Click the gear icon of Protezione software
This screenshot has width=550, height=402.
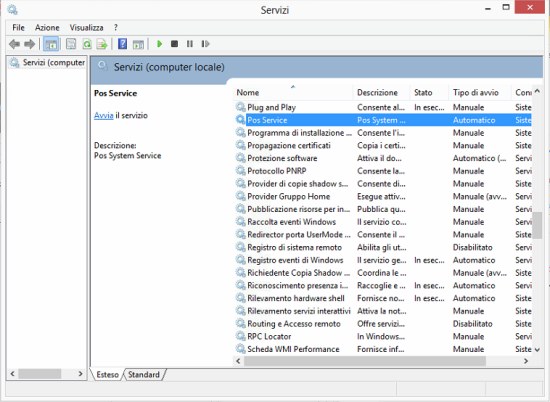[241, 158]
